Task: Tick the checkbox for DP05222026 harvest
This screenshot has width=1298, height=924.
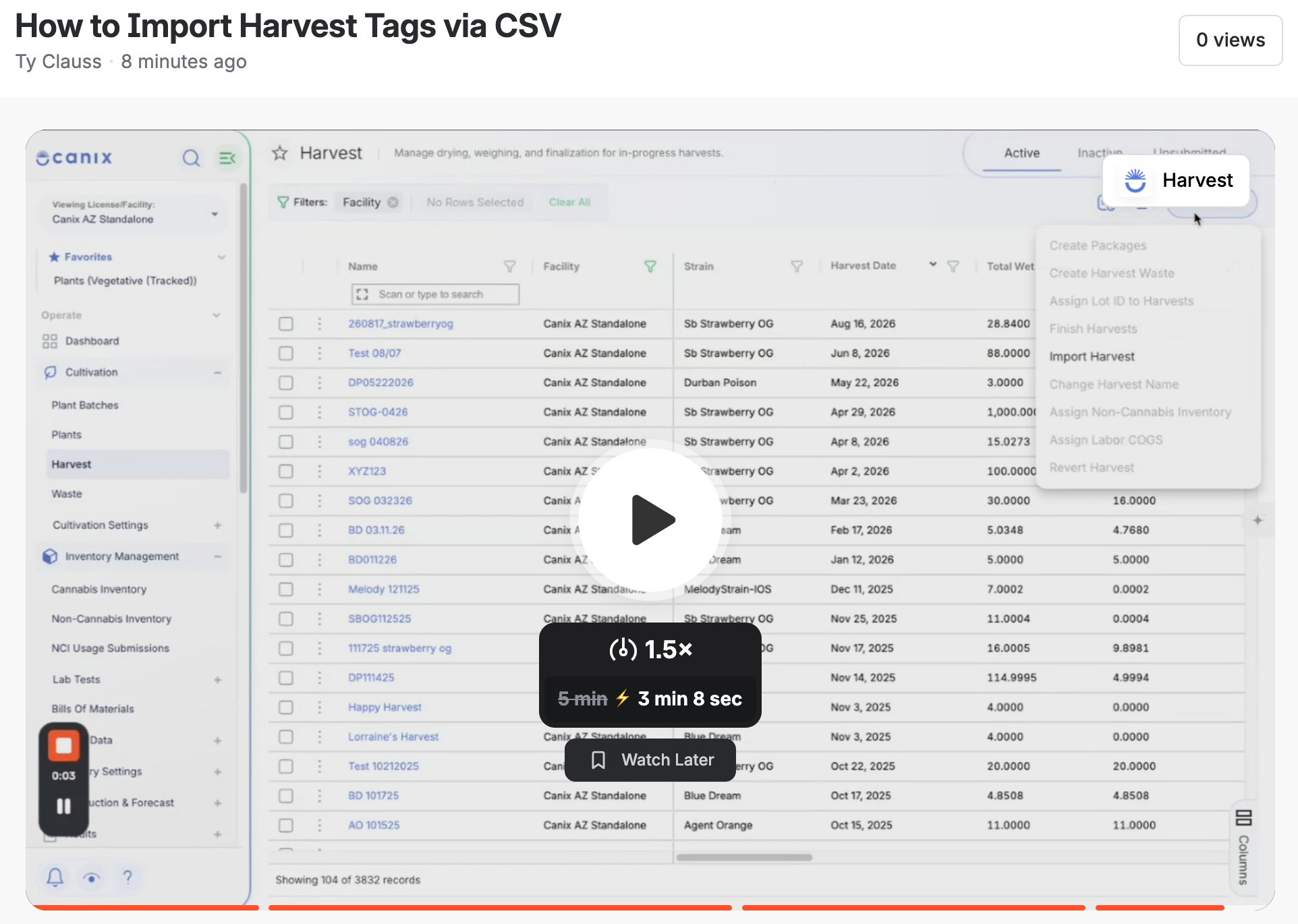Action: (286, 383)
